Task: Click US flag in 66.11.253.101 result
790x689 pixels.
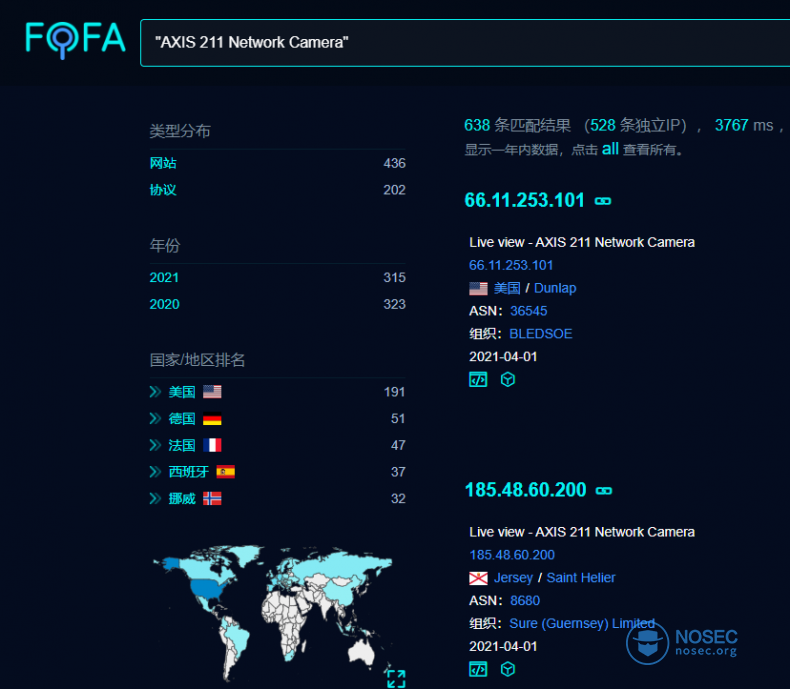Action: [478, 289]
